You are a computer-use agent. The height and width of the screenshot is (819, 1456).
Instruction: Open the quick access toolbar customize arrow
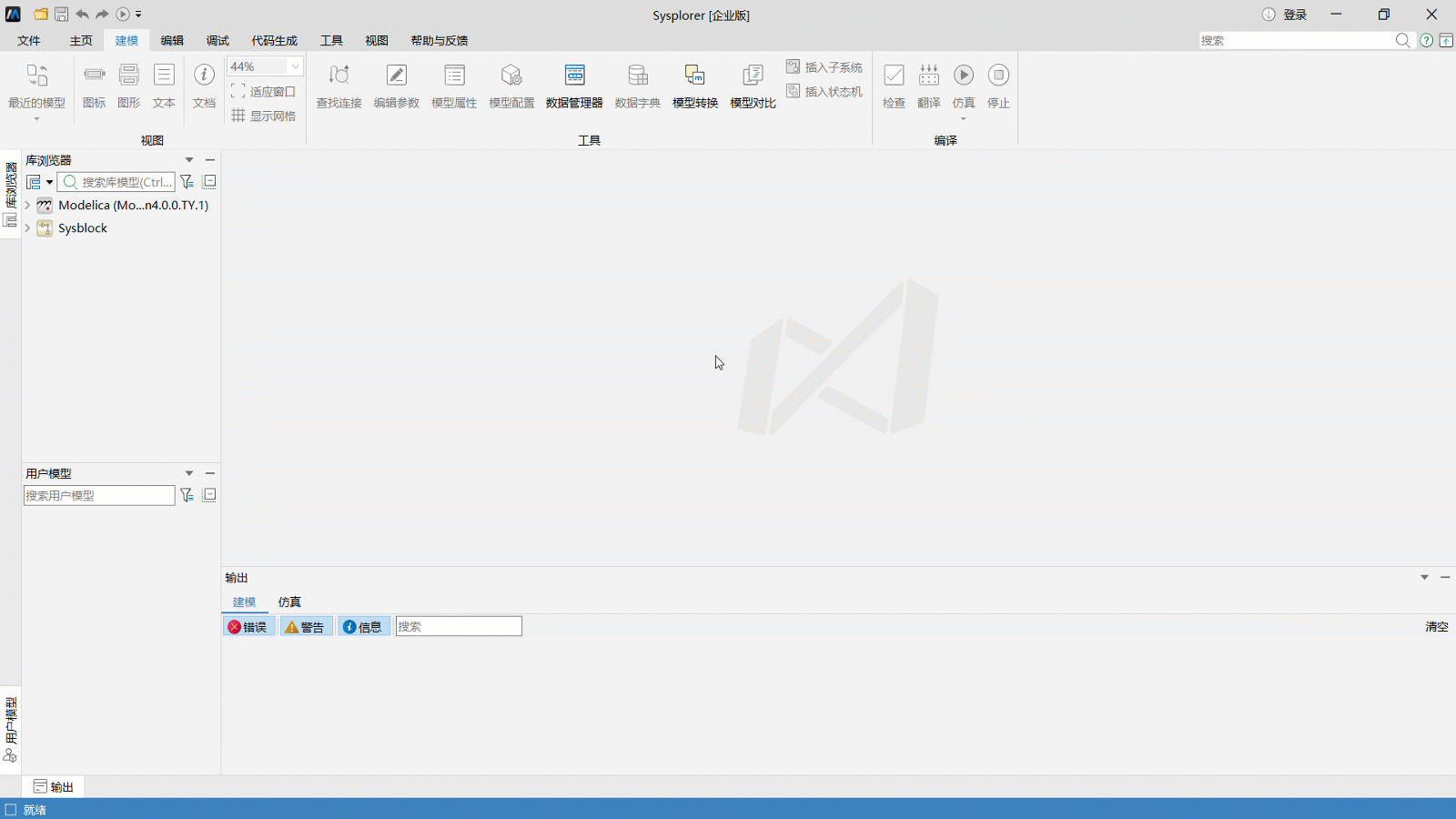(138, 15)
